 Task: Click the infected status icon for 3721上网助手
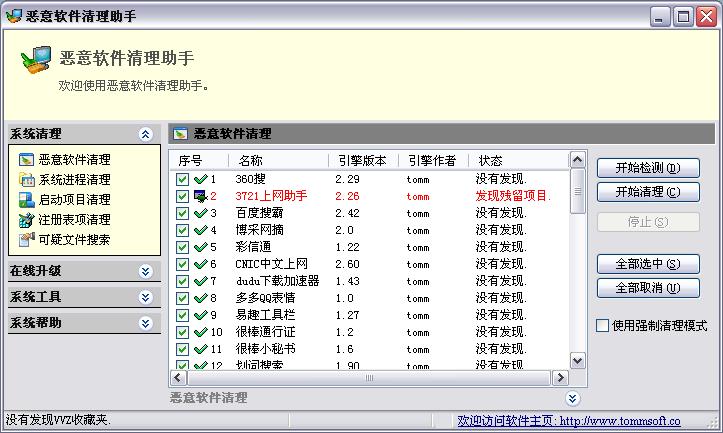pyautogui.click(x=201, y=196)
